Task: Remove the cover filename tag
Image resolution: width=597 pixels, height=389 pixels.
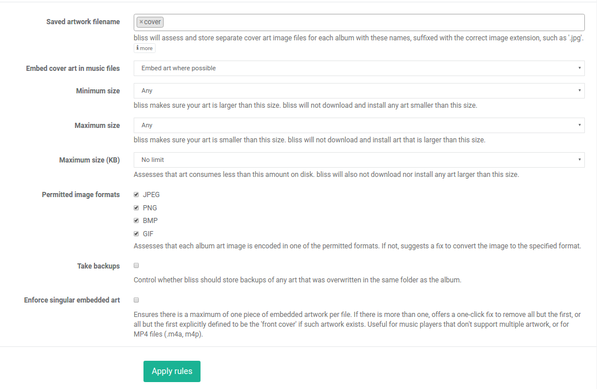Action: [x=141, y=22]
